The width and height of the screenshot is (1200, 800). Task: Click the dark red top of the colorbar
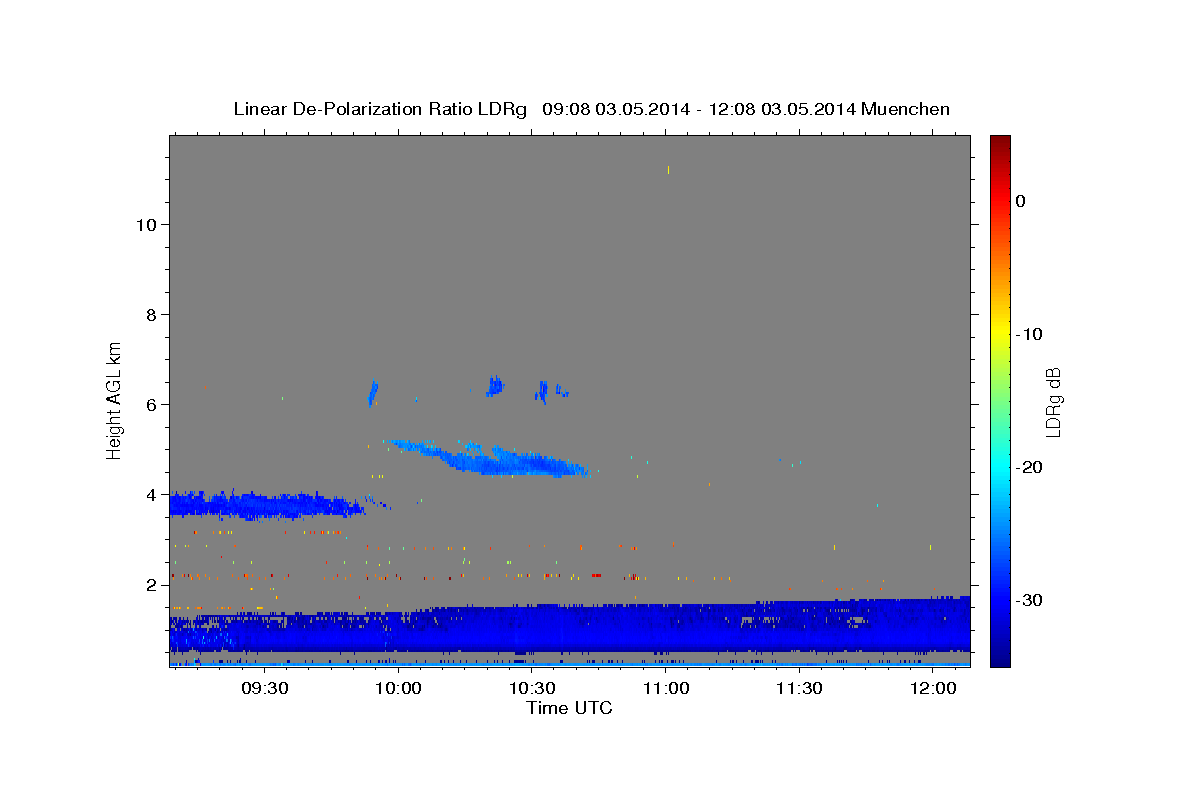point(1000,143)
